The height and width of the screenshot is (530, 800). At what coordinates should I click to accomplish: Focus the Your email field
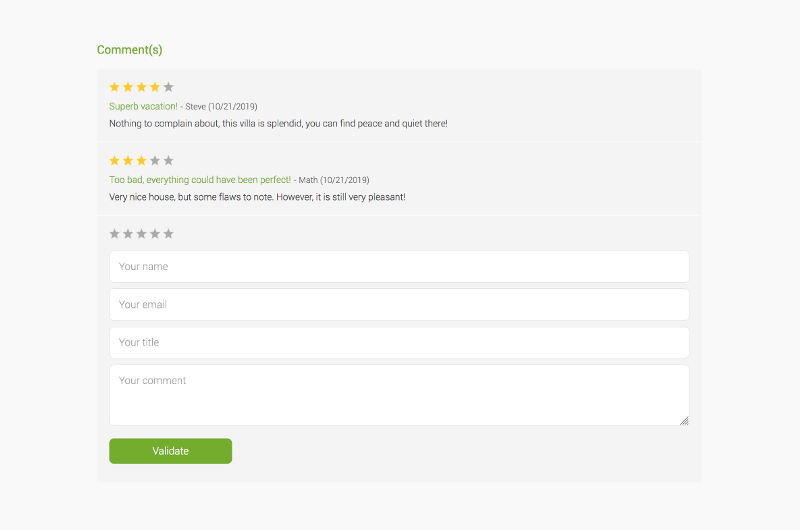(x=399, y=305)
